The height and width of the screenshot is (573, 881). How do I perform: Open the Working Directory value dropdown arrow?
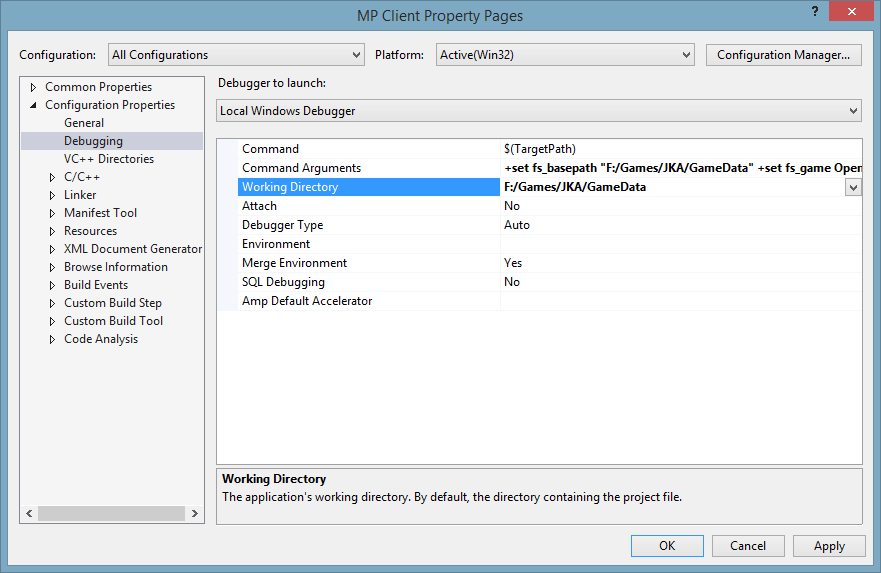pyautogui.click(x=853, y=187)
